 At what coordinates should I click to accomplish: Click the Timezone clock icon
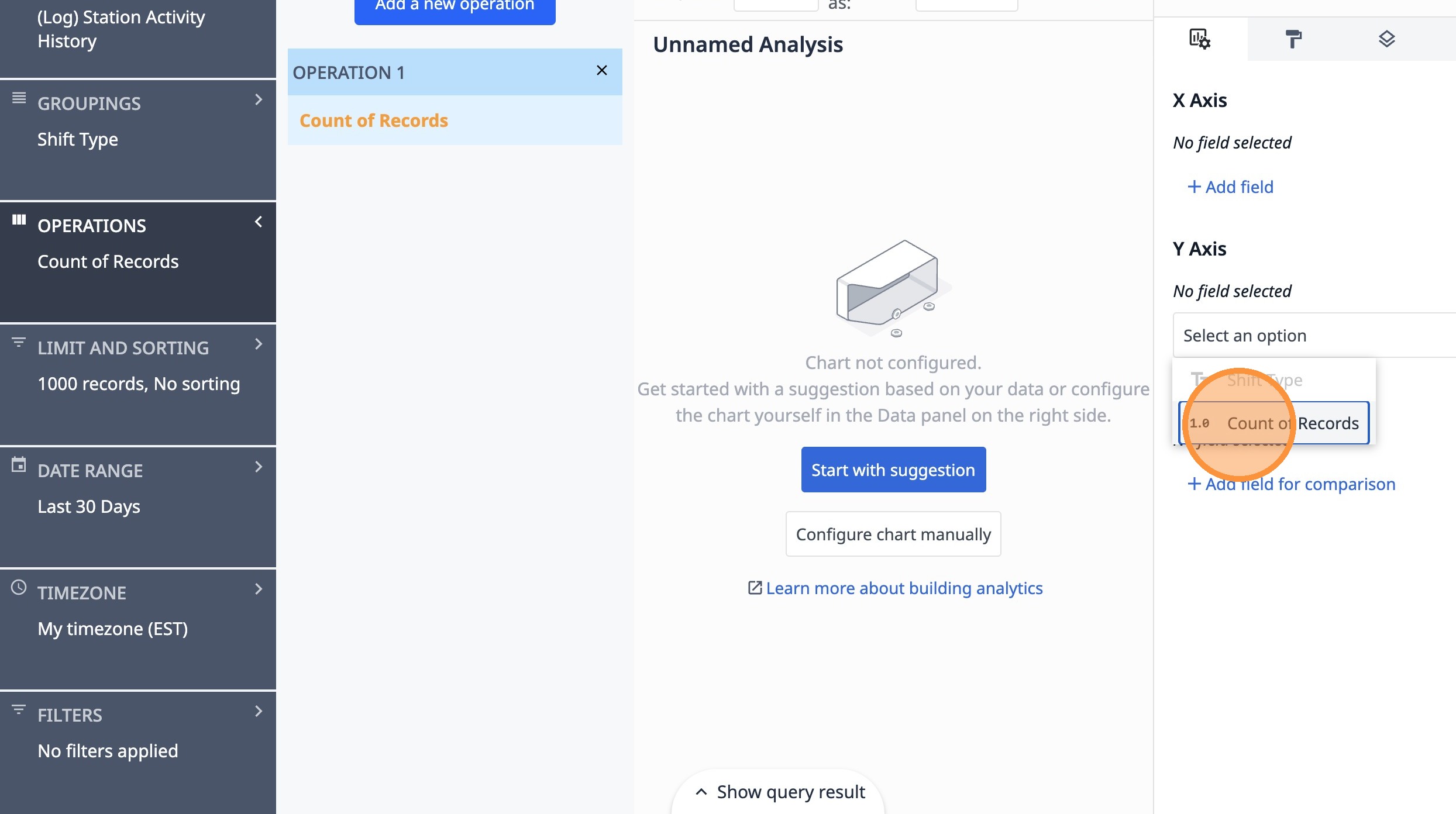point(19,588)
